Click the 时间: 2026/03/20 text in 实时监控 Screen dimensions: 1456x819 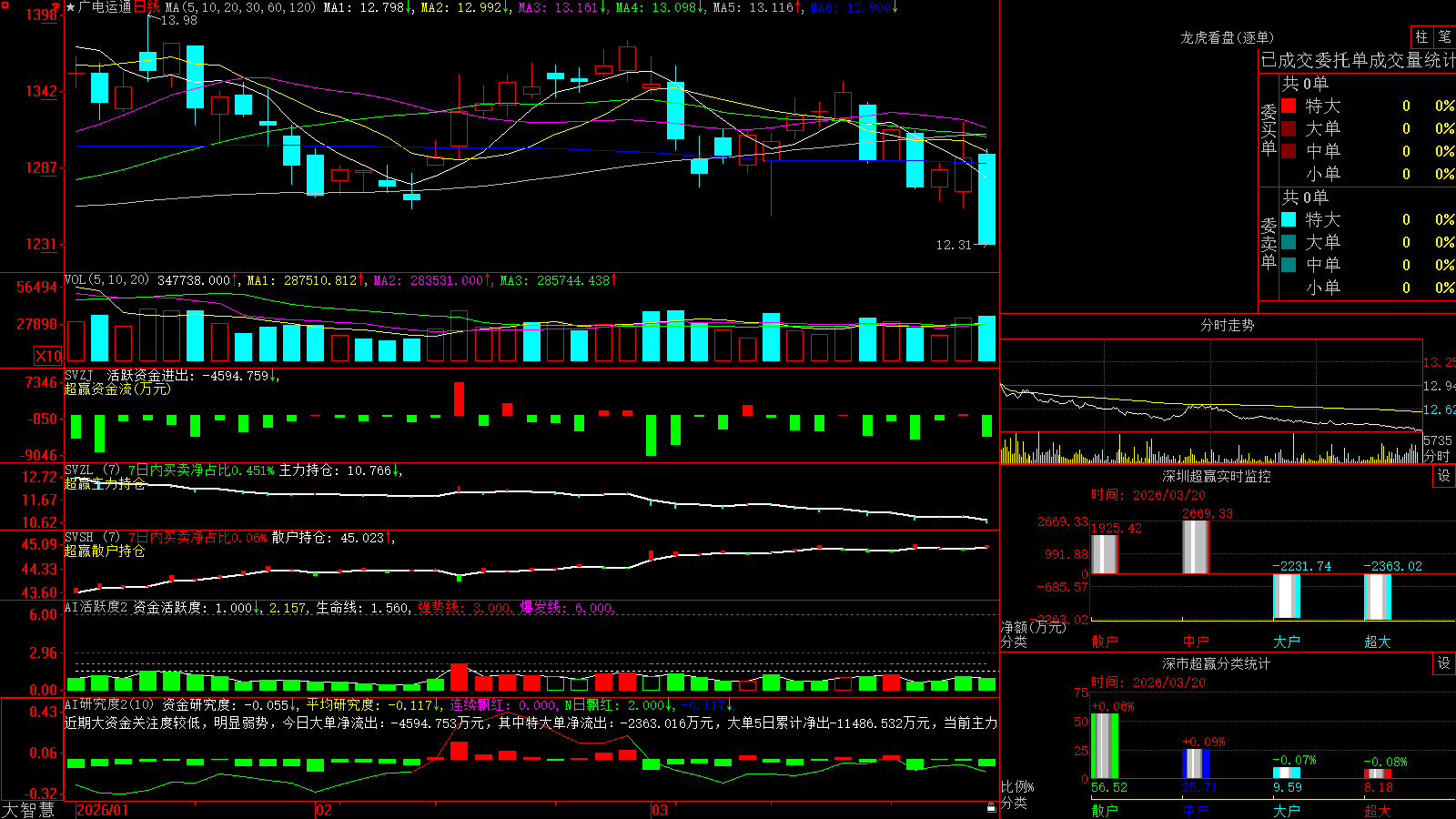pos(1148,495)
